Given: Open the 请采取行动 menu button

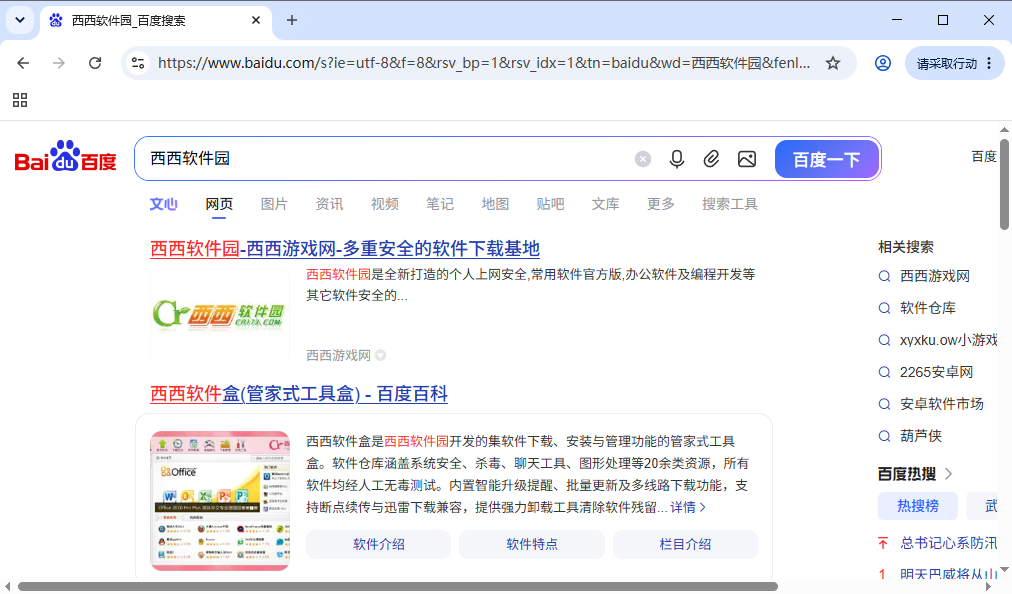Looking at the screenshot, I should click(955, 63).
